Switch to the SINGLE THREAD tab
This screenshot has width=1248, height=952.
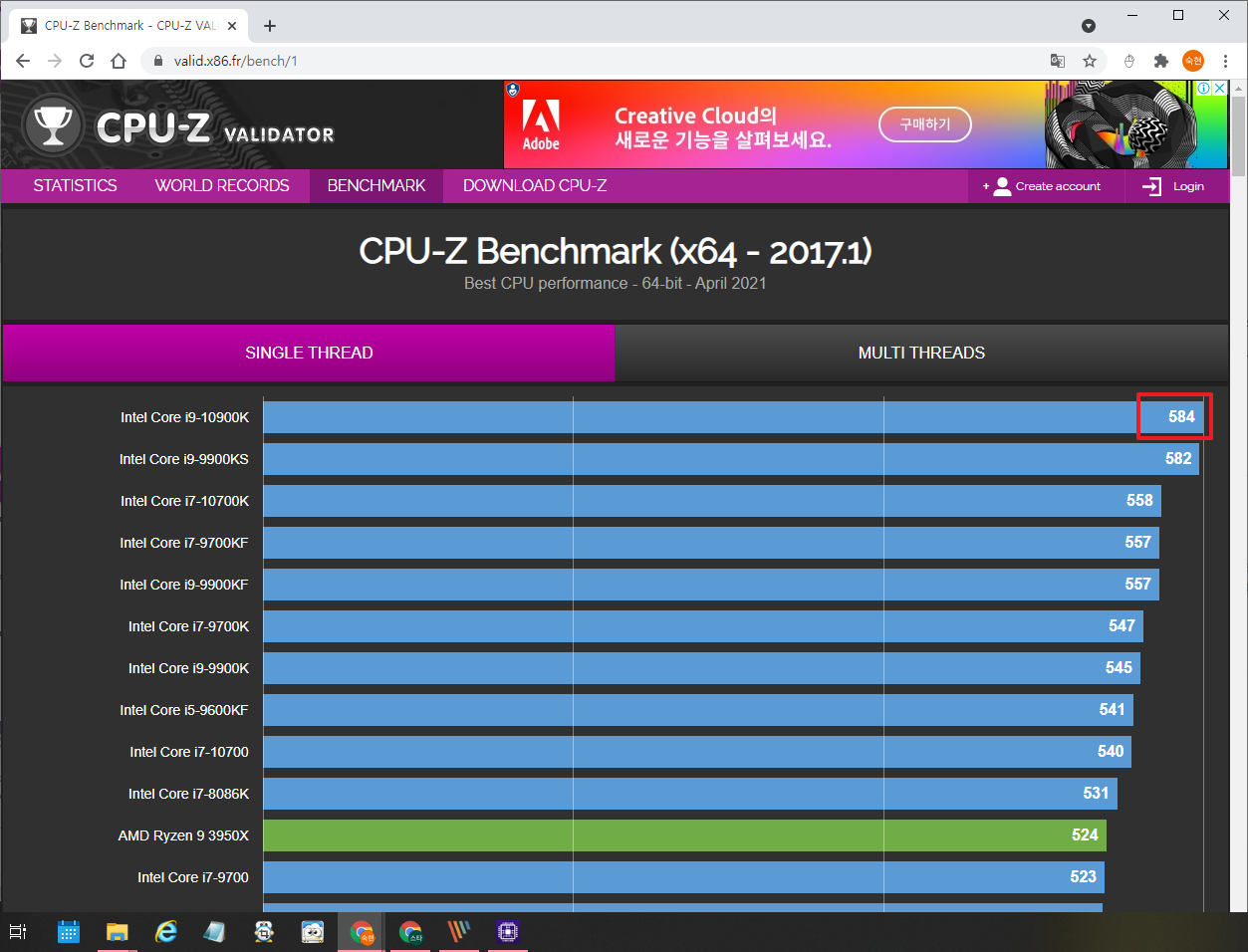tap(309, 353)
